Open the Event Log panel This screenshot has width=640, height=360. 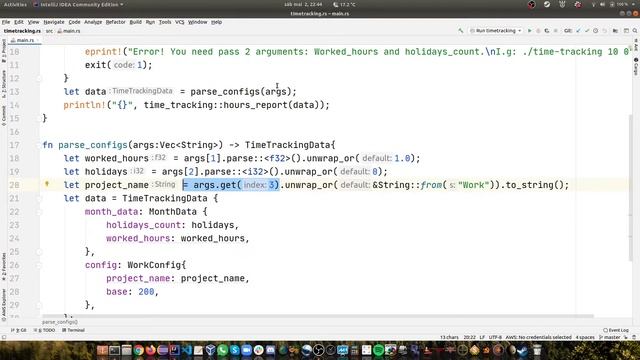coord(616,330)
